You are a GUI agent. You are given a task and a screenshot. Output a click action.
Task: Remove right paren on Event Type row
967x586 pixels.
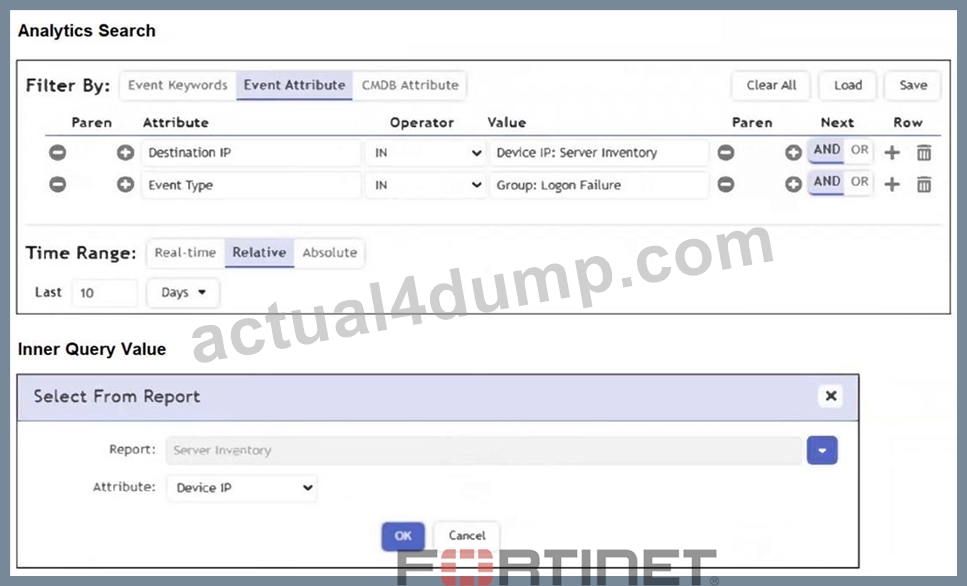pyautogui.click(x=726, y=184)
